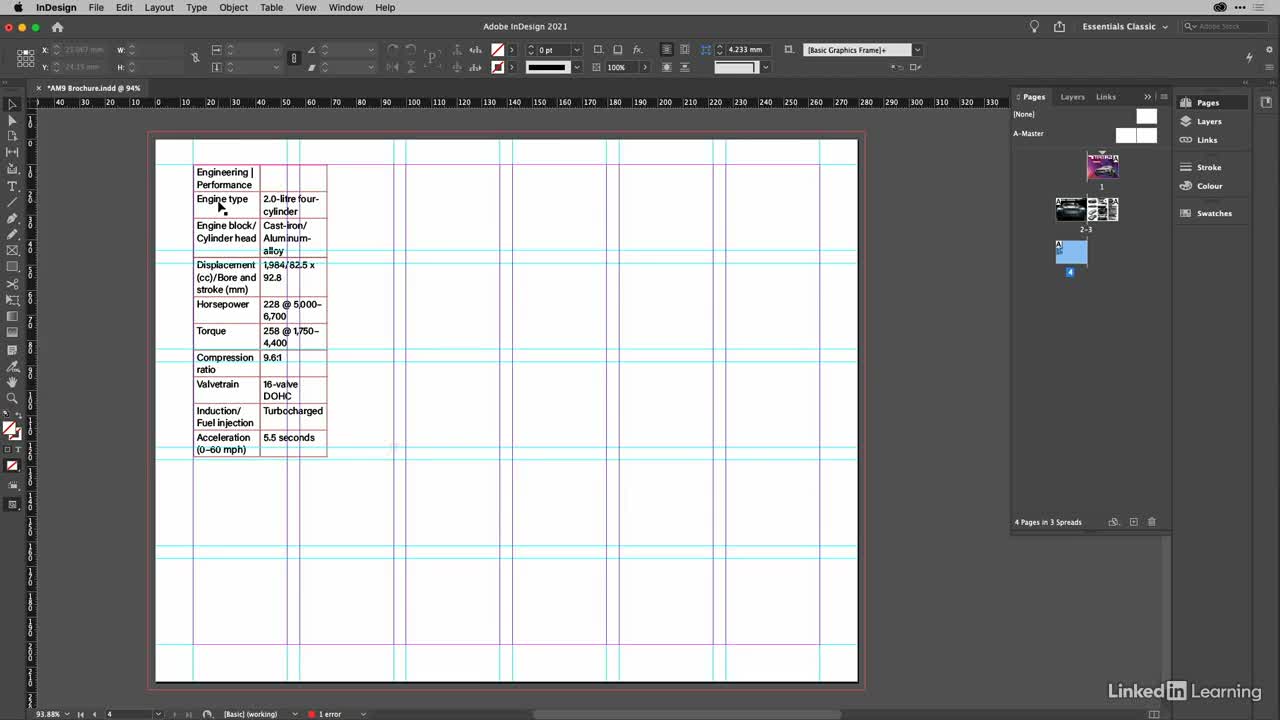Toggle Auto-Fit wrap around bounding box
The width and height of the screenshot is (1280, 720).
pyautogui.click(x=685, y=50)
